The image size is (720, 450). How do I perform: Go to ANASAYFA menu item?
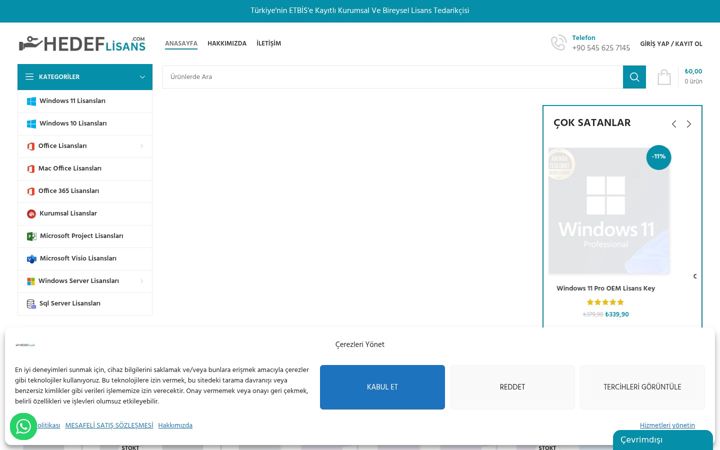pyautogui.click(x=181, y=44)
